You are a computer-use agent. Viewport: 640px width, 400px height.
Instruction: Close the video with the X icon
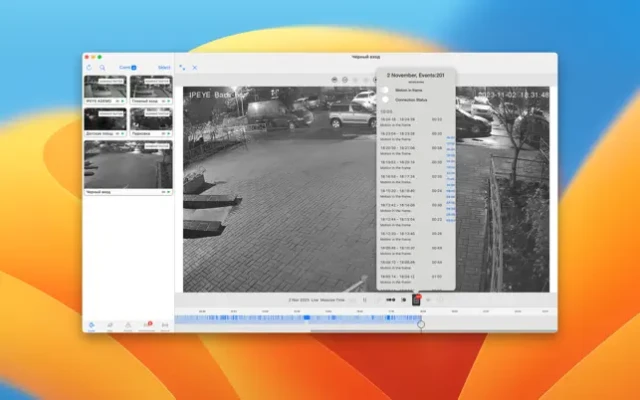(195, 67)
